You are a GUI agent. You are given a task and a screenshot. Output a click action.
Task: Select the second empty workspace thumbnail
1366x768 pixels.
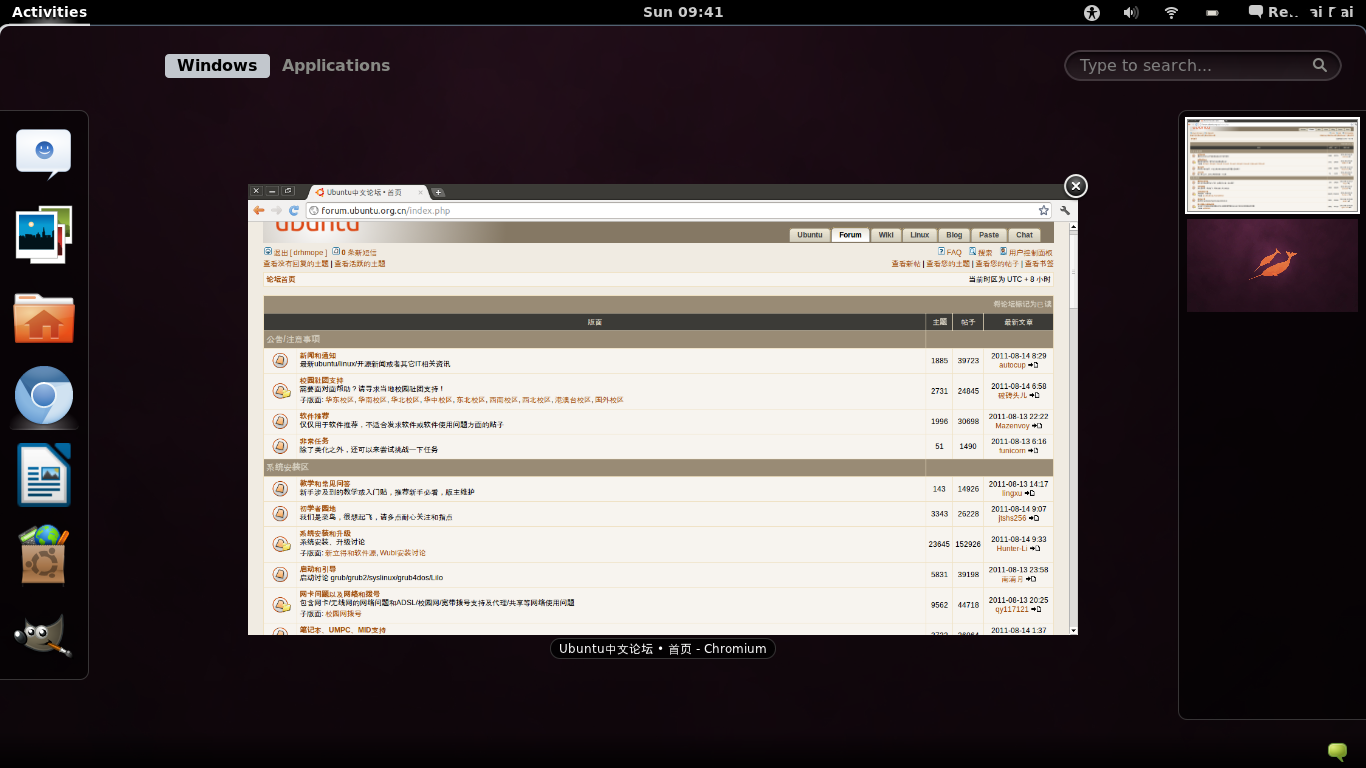[x=1272, y=265]
